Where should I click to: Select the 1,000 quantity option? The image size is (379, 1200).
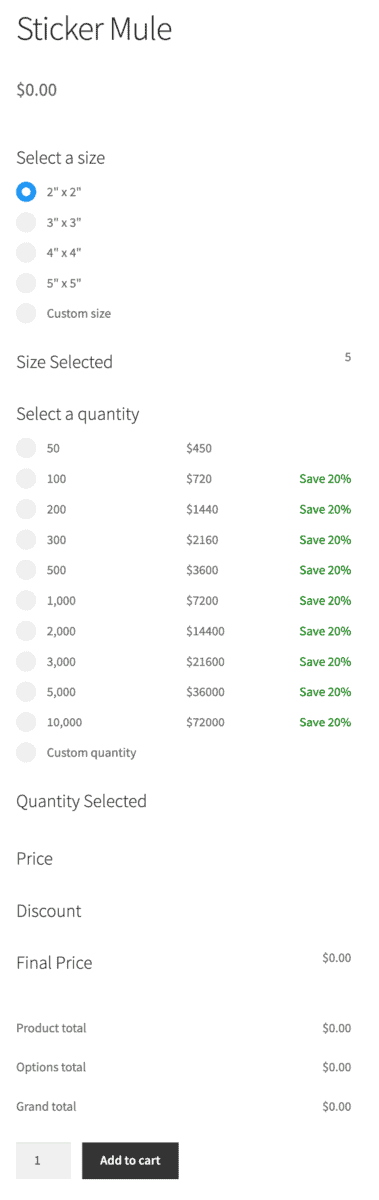coord(26,601)
